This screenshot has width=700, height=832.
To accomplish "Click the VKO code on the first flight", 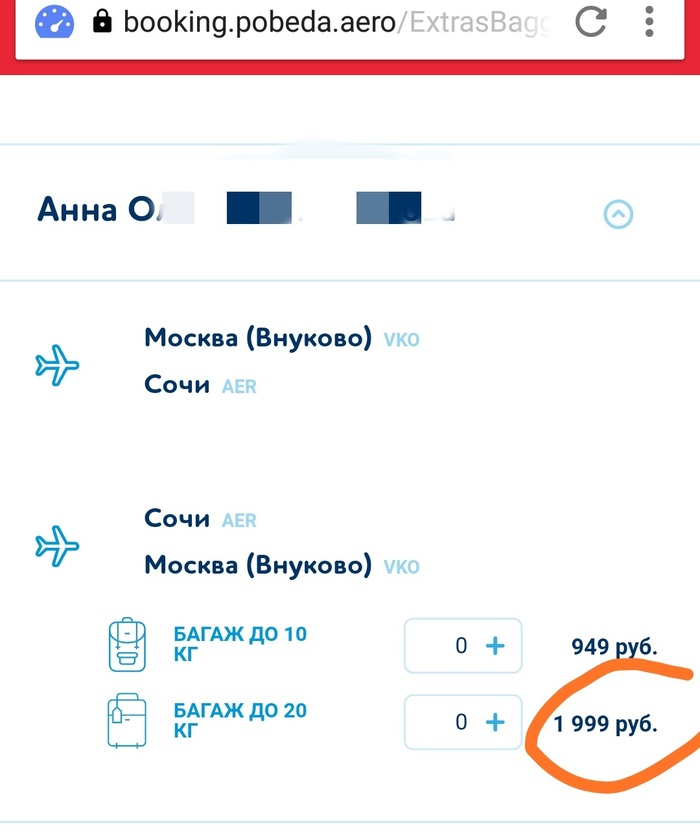I will pos(402,339).
